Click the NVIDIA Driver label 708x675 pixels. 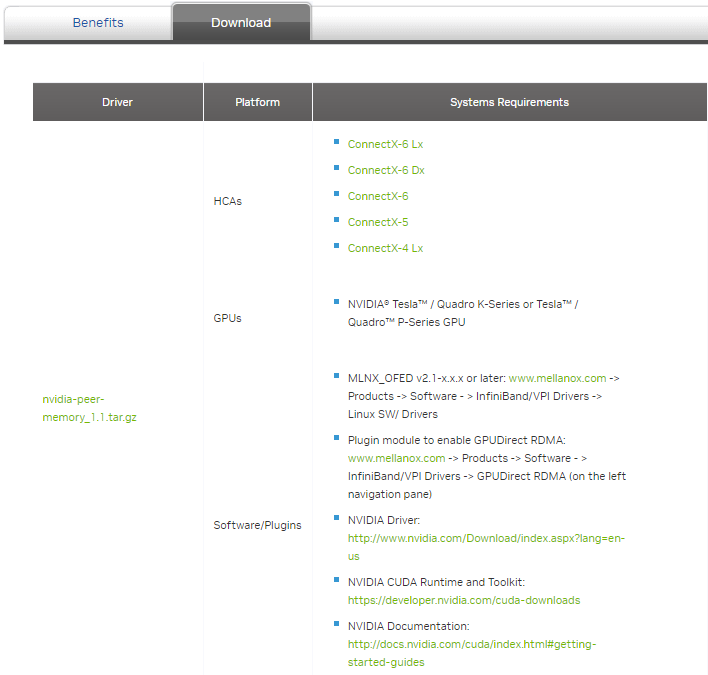[x=384, y=520]
